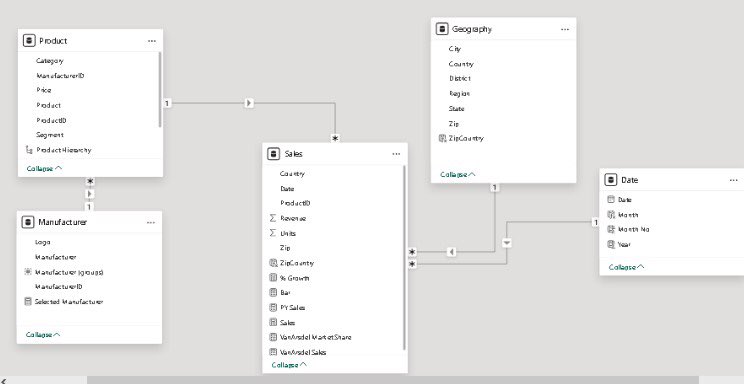Select the ManufacturerID field in Product
The height and width of the screenshot is (384, 744).
60,75
